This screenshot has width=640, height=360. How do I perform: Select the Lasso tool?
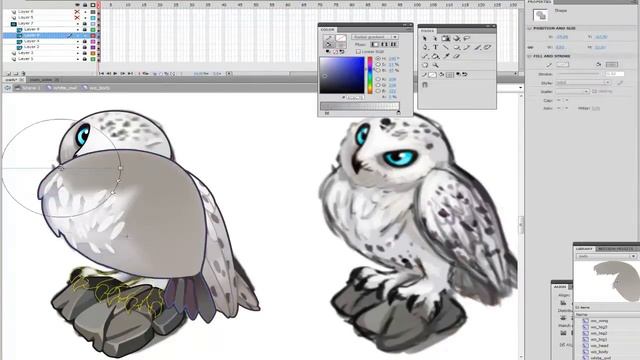[467, 39]
